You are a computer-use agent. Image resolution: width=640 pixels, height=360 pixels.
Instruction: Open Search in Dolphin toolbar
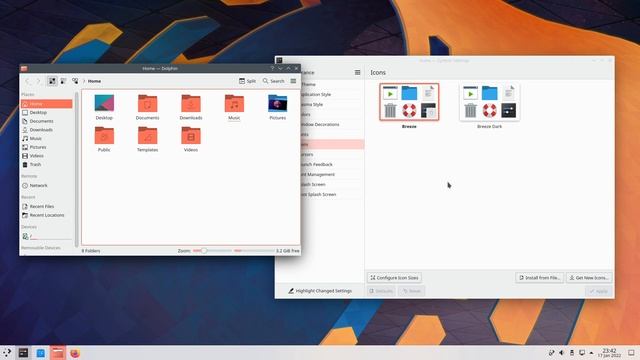(x=273, y=81)
